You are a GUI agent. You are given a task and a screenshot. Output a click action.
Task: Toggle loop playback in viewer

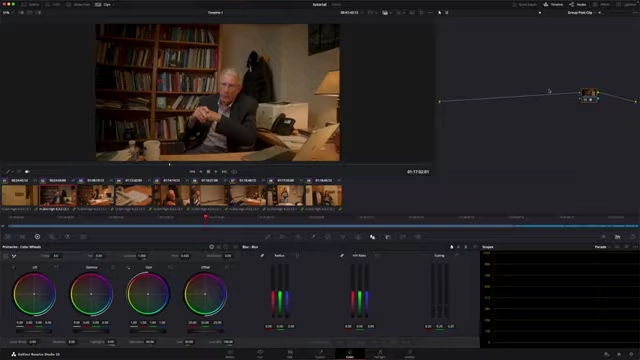pos(234,172)
